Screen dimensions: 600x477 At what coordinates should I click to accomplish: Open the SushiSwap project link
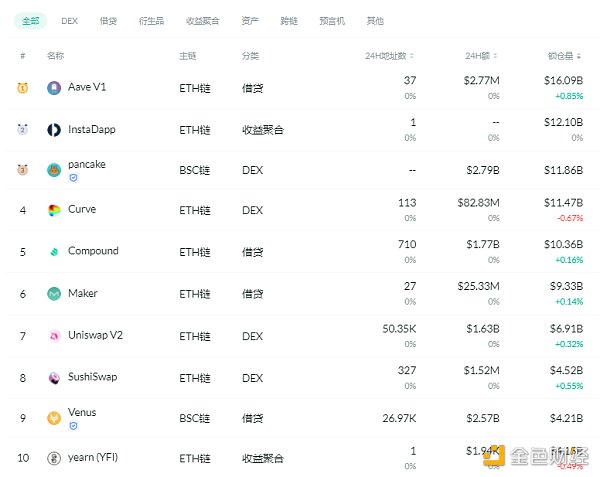click(x=93, y=377)
